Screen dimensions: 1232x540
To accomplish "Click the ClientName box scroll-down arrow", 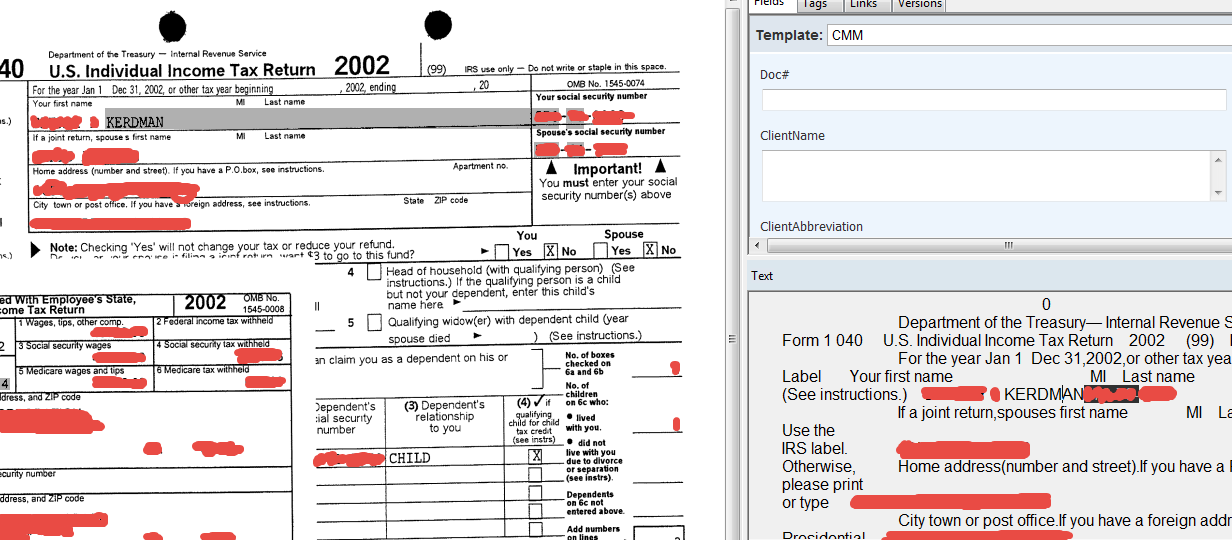I will pyautogui.click(x=1218, y=193).
